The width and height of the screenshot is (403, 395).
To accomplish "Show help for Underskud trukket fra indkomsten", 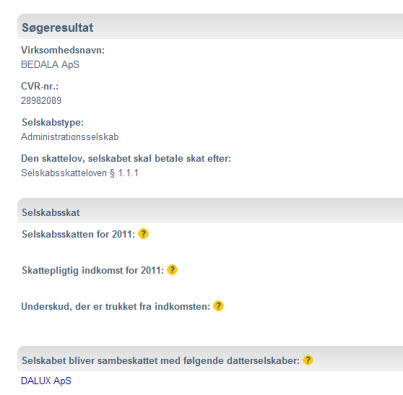I will 218,306.
